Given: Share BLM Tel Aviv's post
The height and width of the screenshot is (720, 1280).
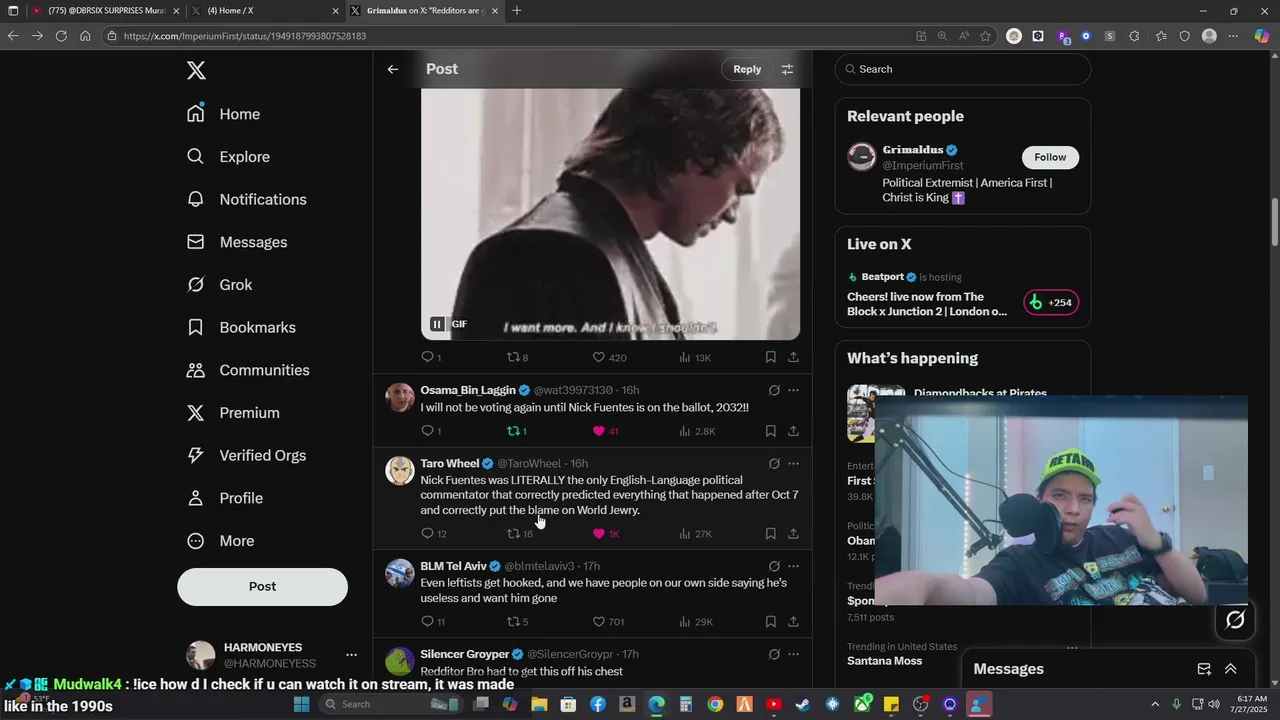Looking at the screenshot, I should (x=793, y=622).
